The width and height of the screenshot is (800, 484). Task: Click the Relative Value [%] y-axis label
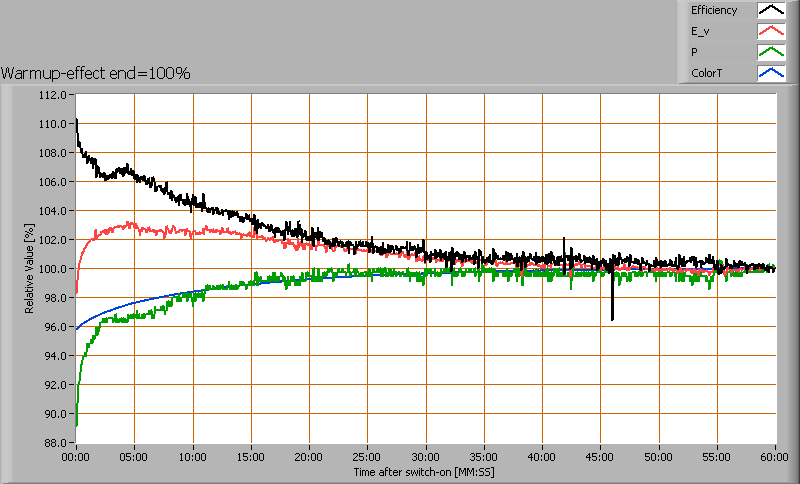[30, 268]
